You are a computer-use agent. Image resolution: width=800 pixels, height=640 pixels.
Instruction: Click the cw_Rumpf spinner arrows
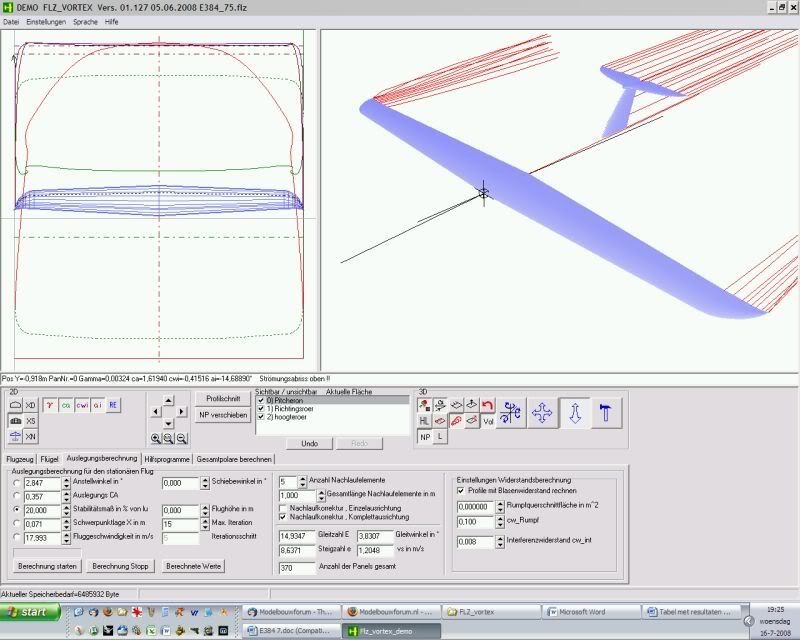click(500, 522)
